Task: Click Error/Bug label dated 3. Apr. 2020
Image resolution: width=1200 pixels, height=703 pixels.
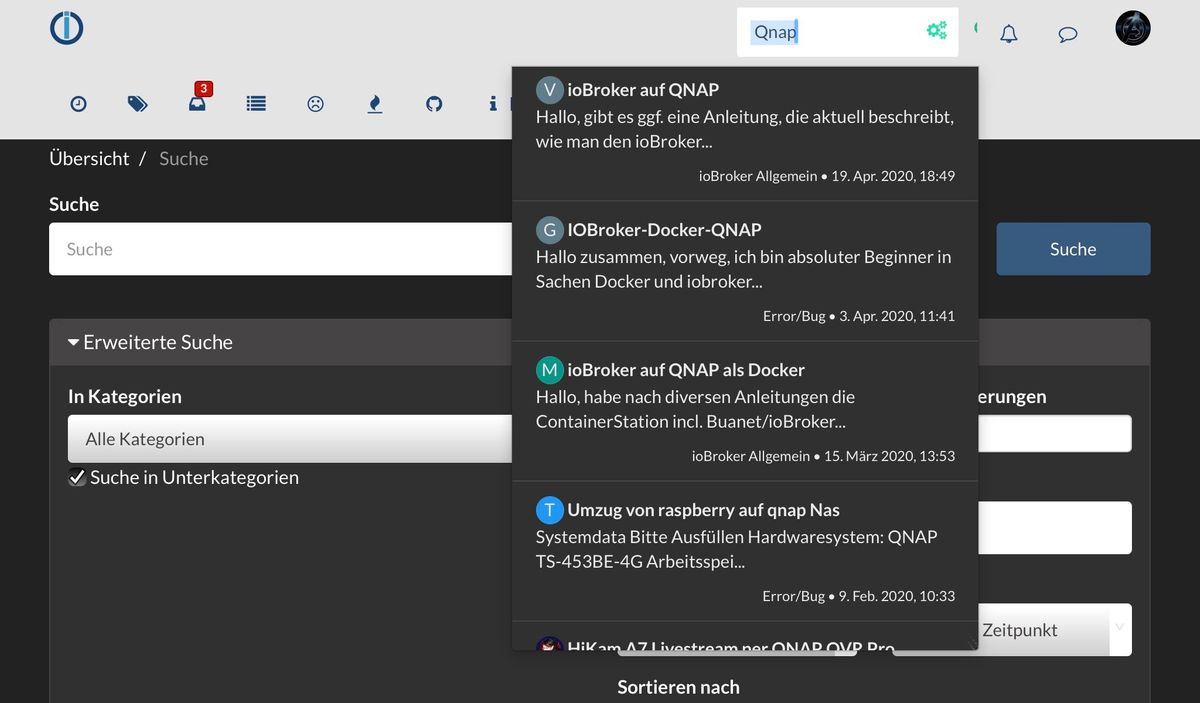Action: click(794, 316)
